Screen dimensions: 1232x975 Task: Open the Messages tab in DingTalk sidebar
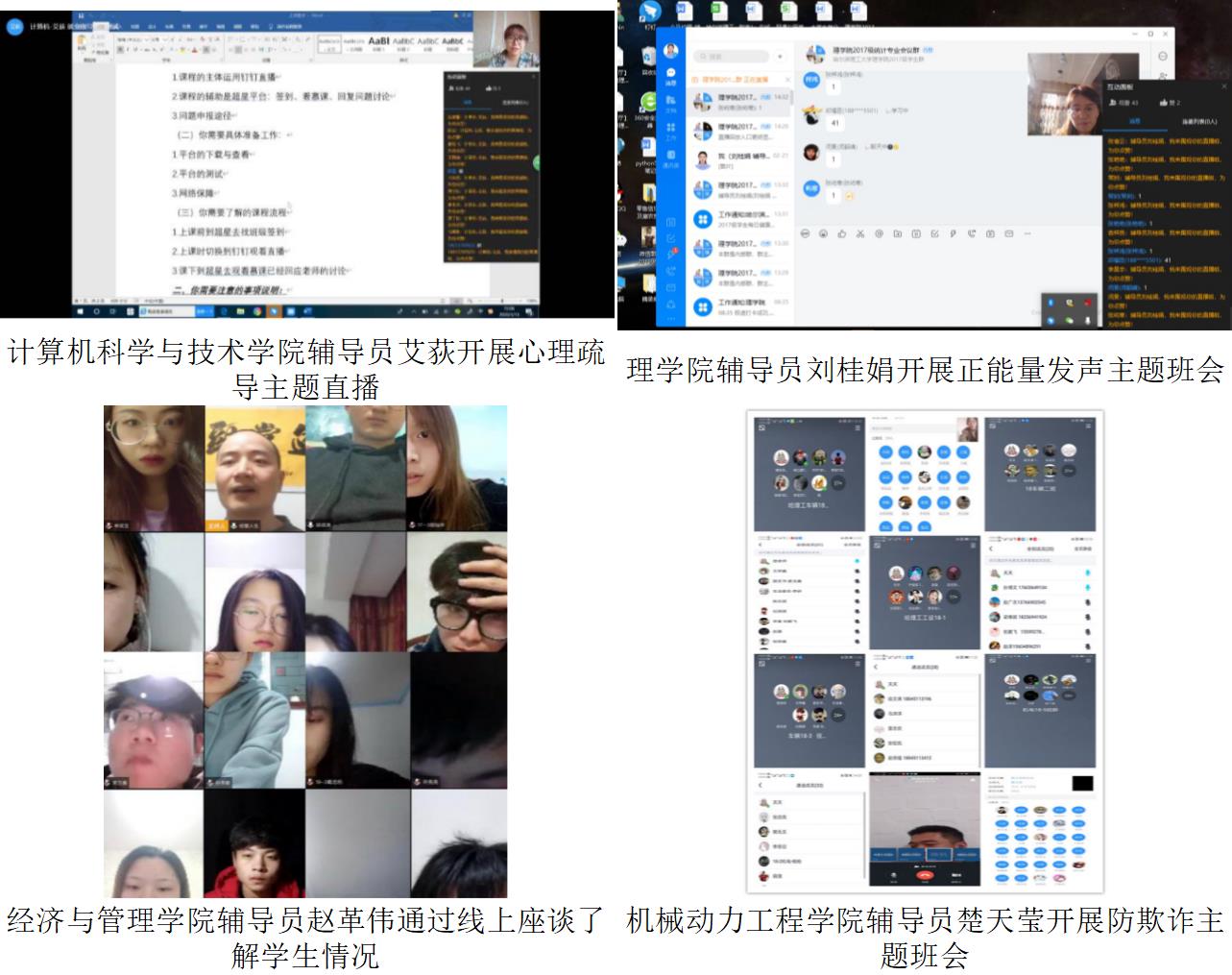pyautogui.click(x=671, y=77)
